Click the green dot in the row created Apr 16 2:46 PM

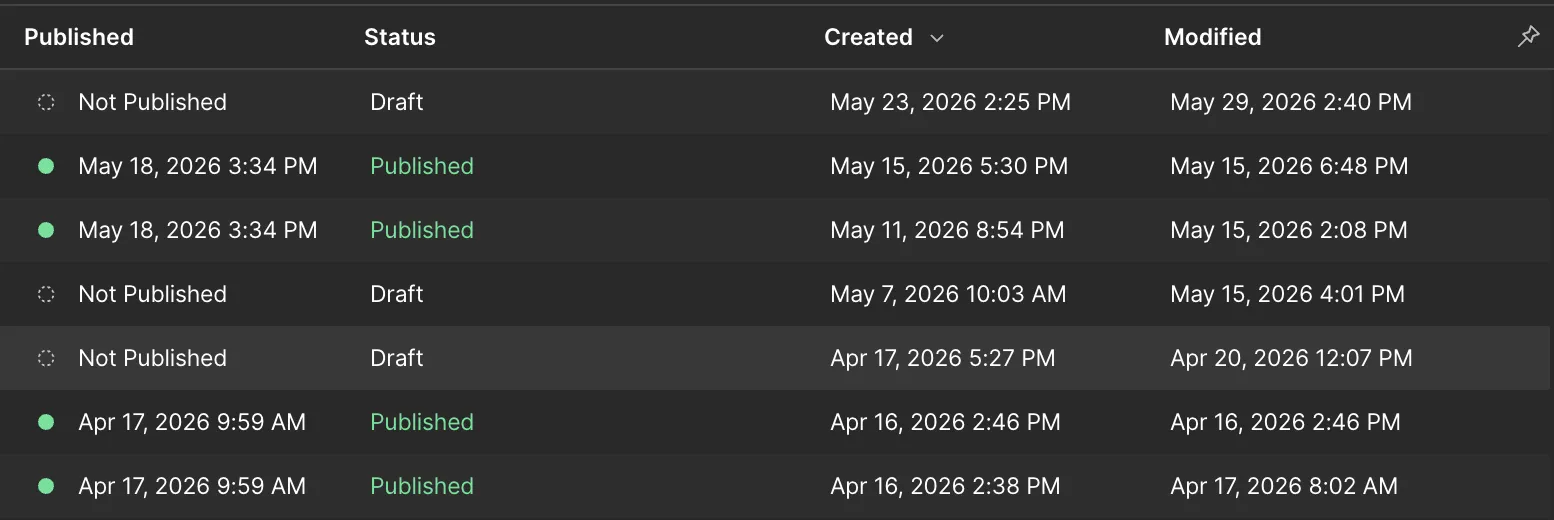point(46,422)
